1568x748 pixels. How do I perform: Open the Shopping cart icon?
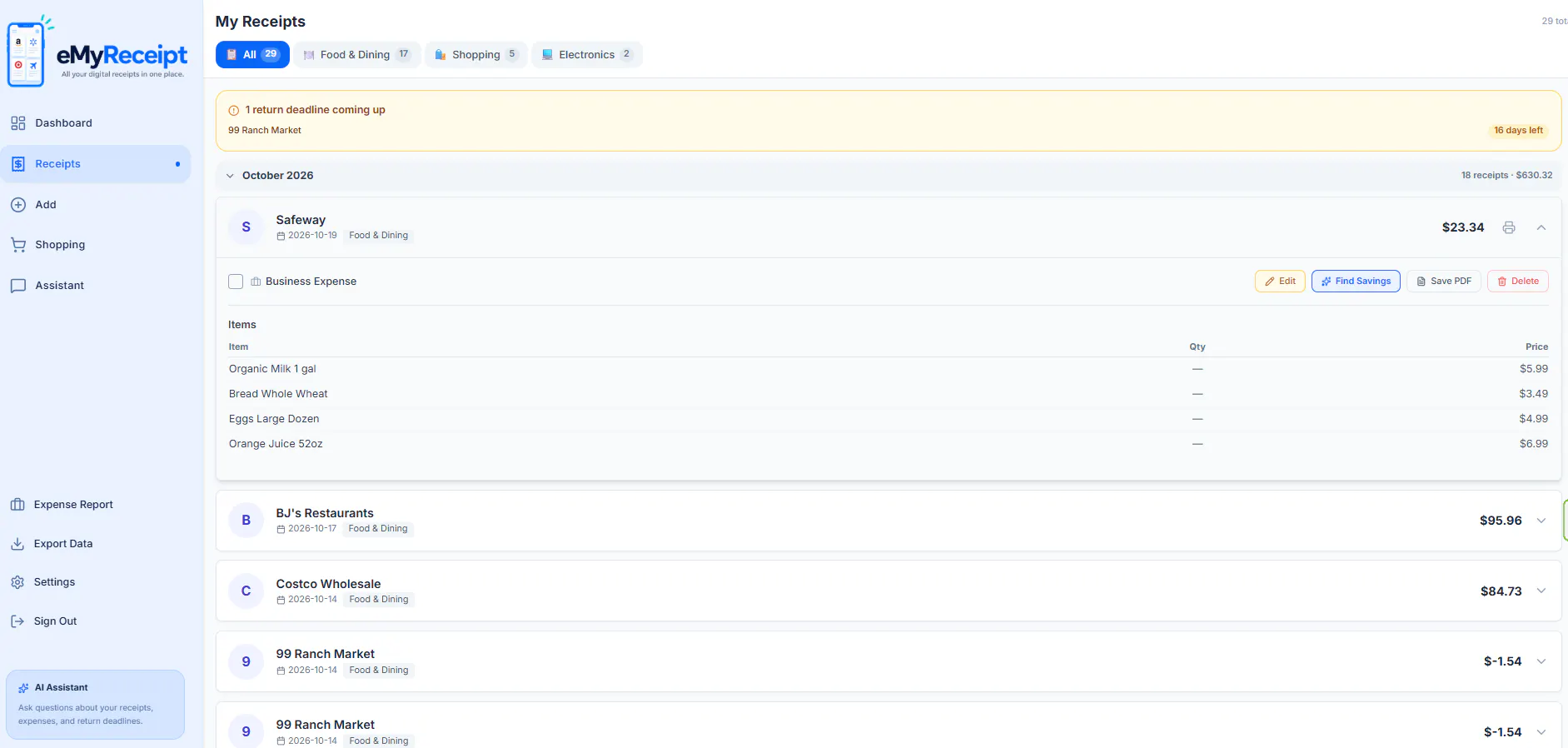(x=18, y=245)
